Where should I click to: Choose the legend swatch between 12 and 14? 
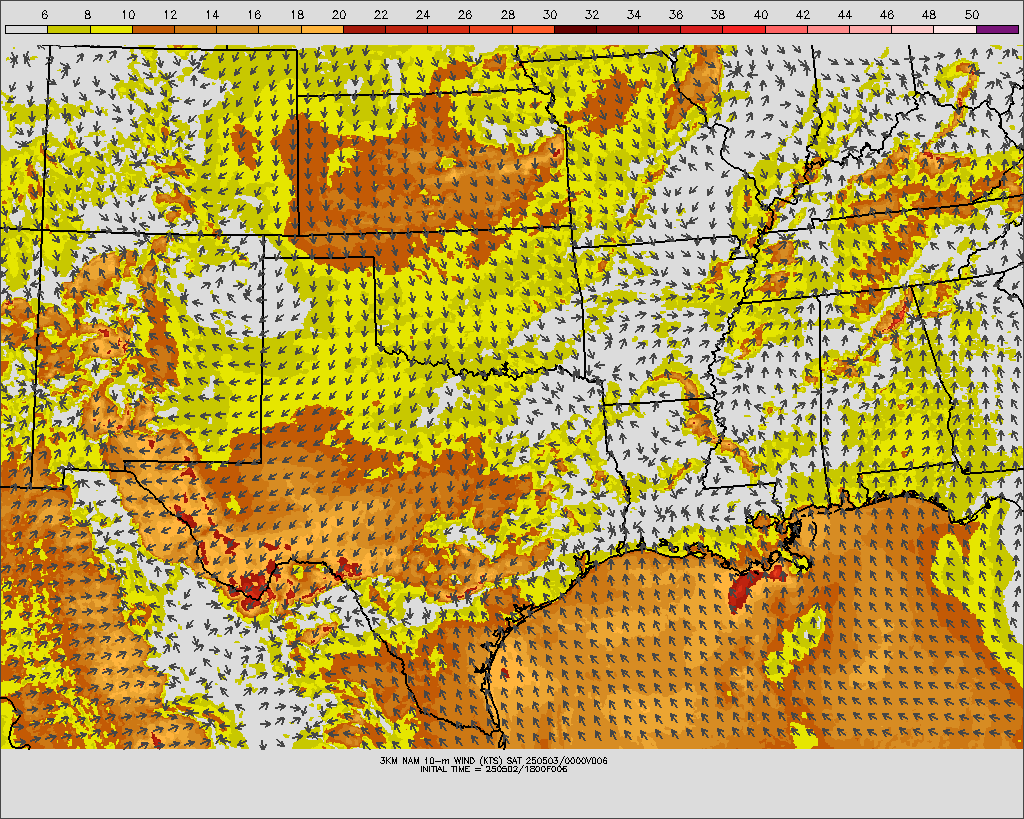pos(196,29)
